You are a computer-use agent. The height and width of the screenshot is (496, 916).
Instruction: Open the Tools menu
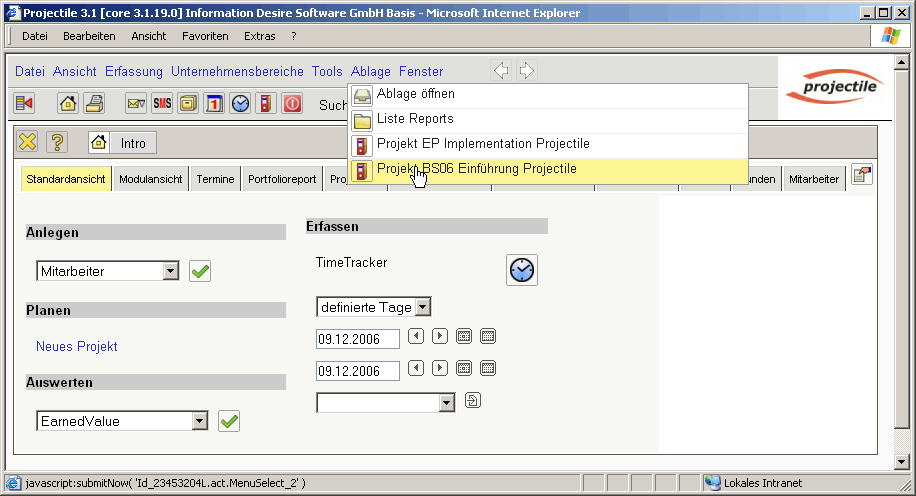click(327, 71)
